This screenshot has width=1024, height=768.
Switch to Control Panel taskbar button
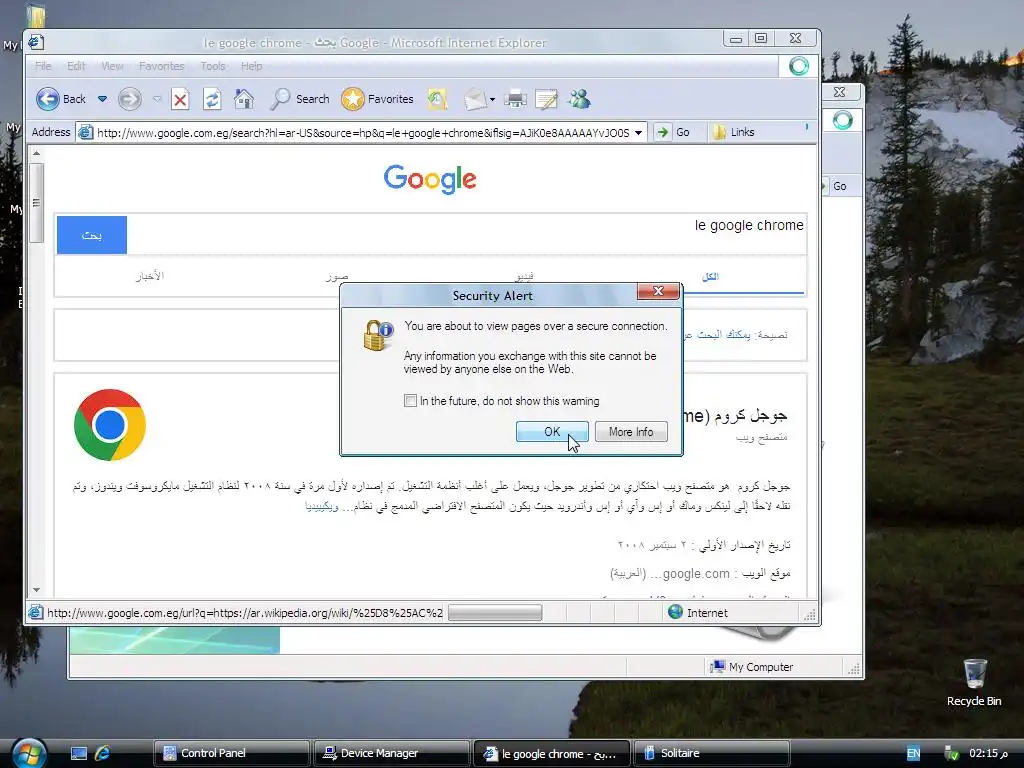point(230,753)
